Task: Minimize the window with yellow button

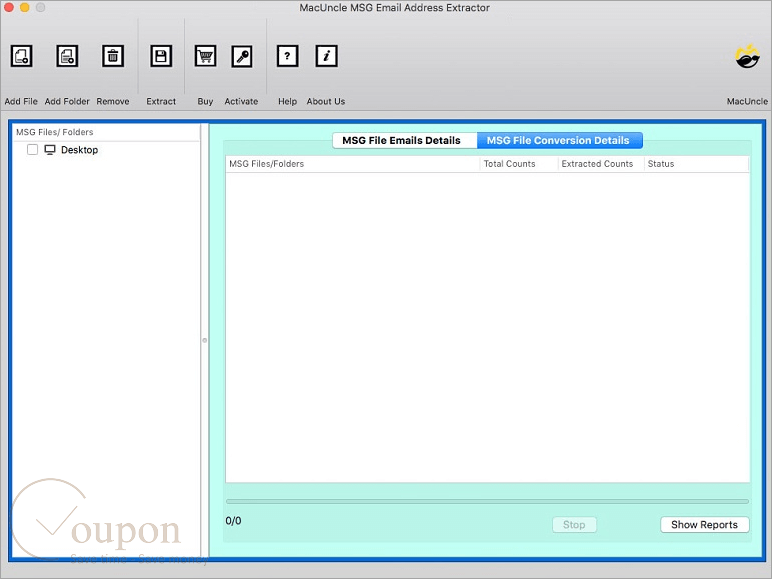Action: [x=25, y=7]
